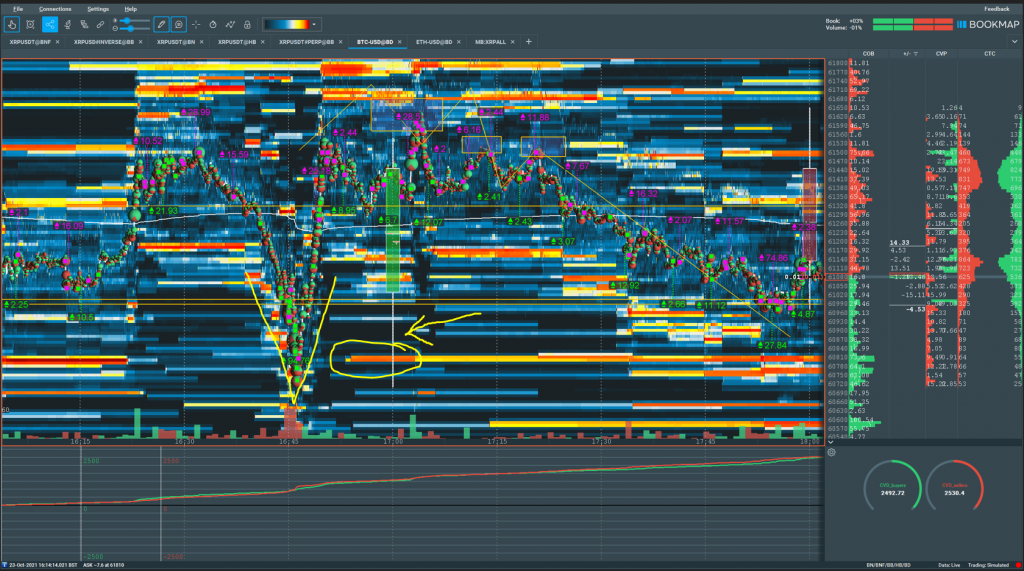This screenshot has width=1024, height=571.
Task: Click the CTC column header
Action: point(990,54)
